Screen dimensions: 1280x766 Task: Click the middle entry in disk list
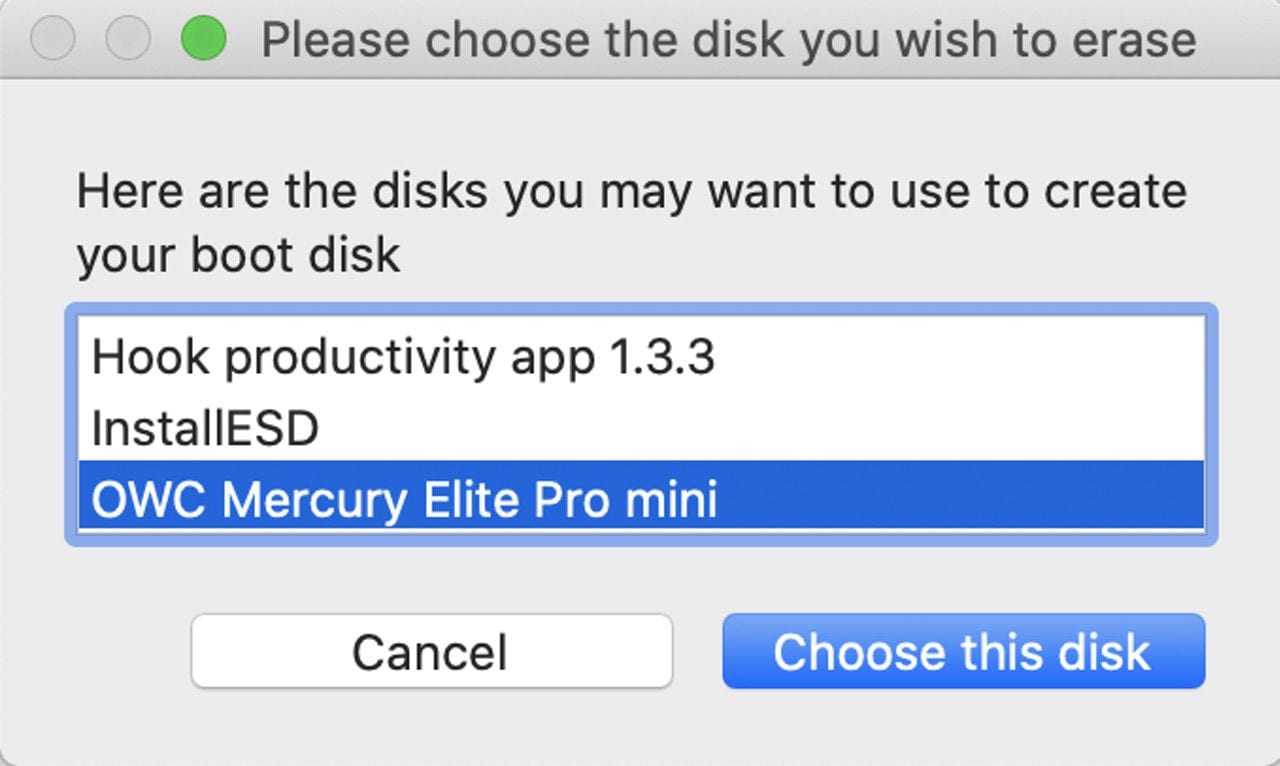coord(205,428)
